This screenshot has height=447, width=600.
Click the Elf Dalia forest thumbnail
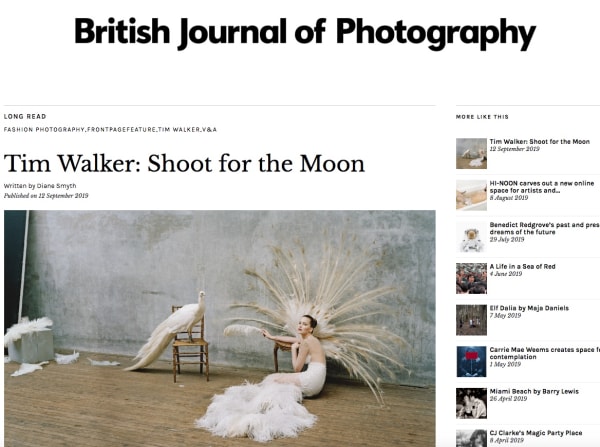pyautogui.click(x=471, y=320)
